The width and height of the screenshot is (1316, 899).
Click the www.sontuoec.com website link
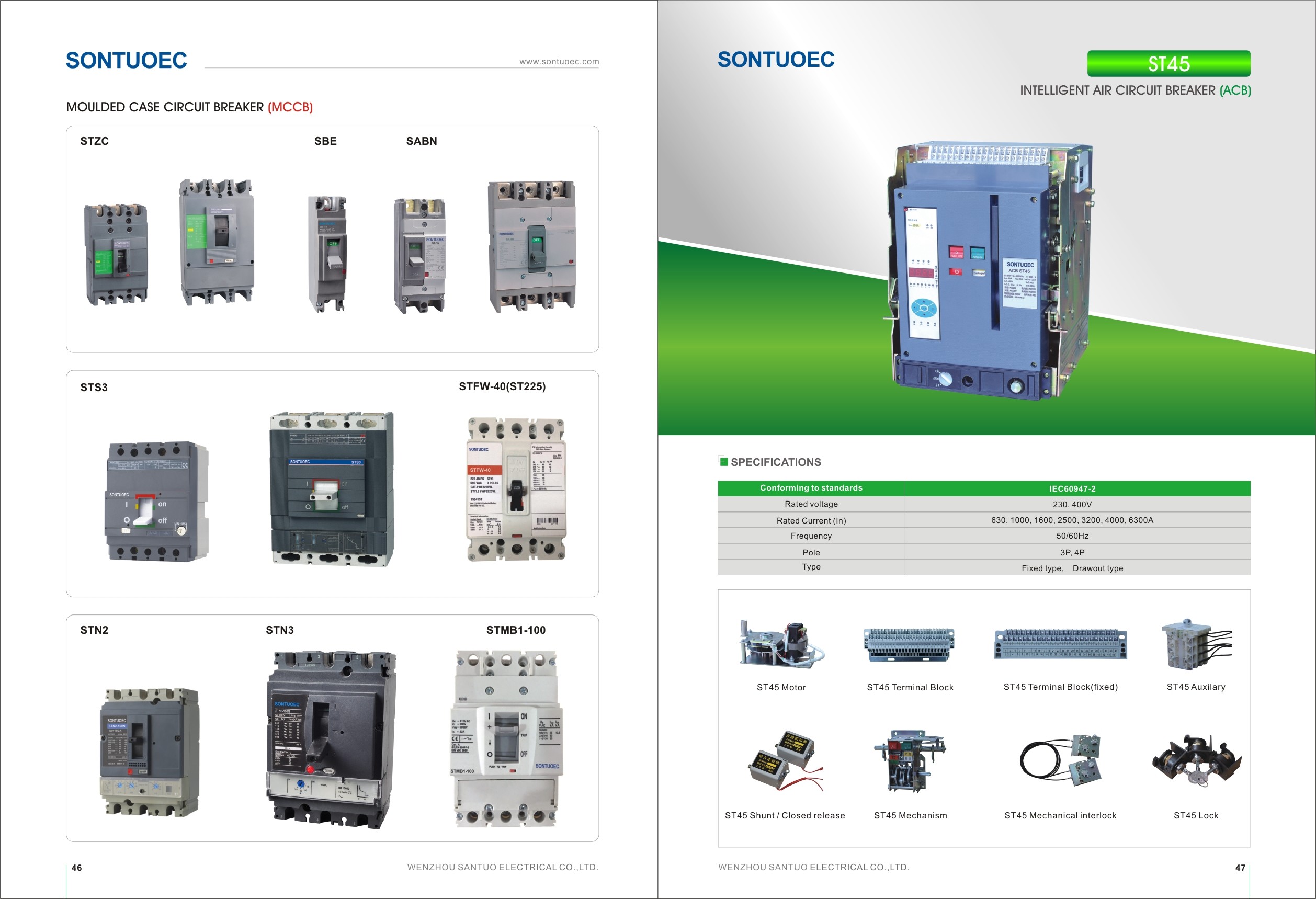coord(559,61)
